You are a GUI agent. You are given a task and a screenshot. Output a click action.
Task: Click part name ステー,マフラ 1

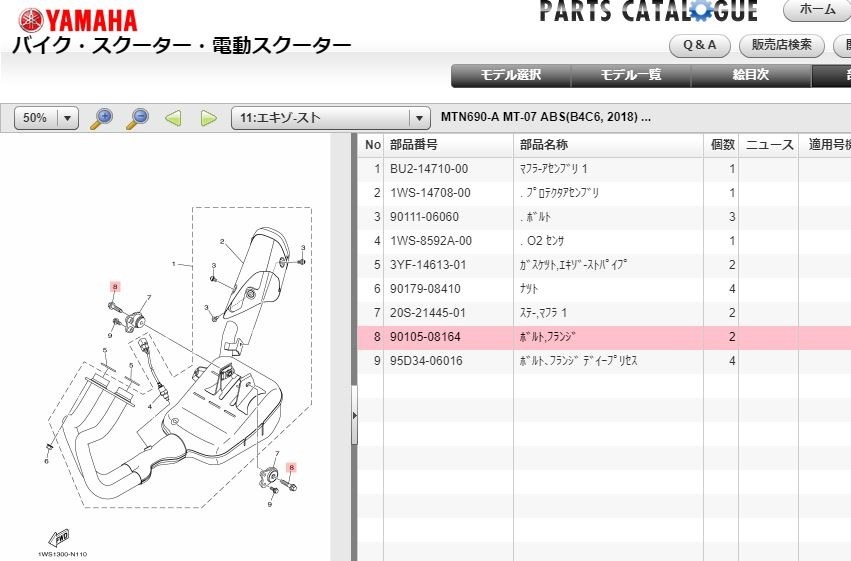point(543,313)
